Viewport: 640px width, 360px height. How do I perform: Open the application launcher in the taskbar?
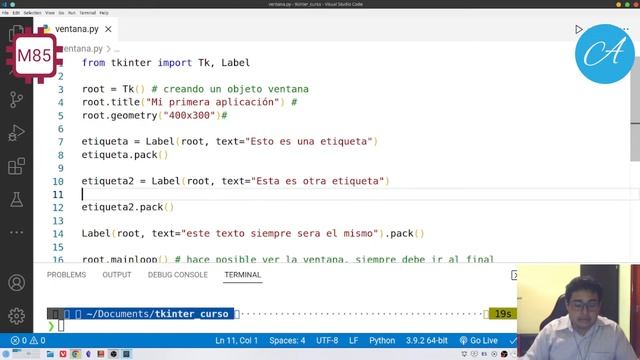click(6, 354)
